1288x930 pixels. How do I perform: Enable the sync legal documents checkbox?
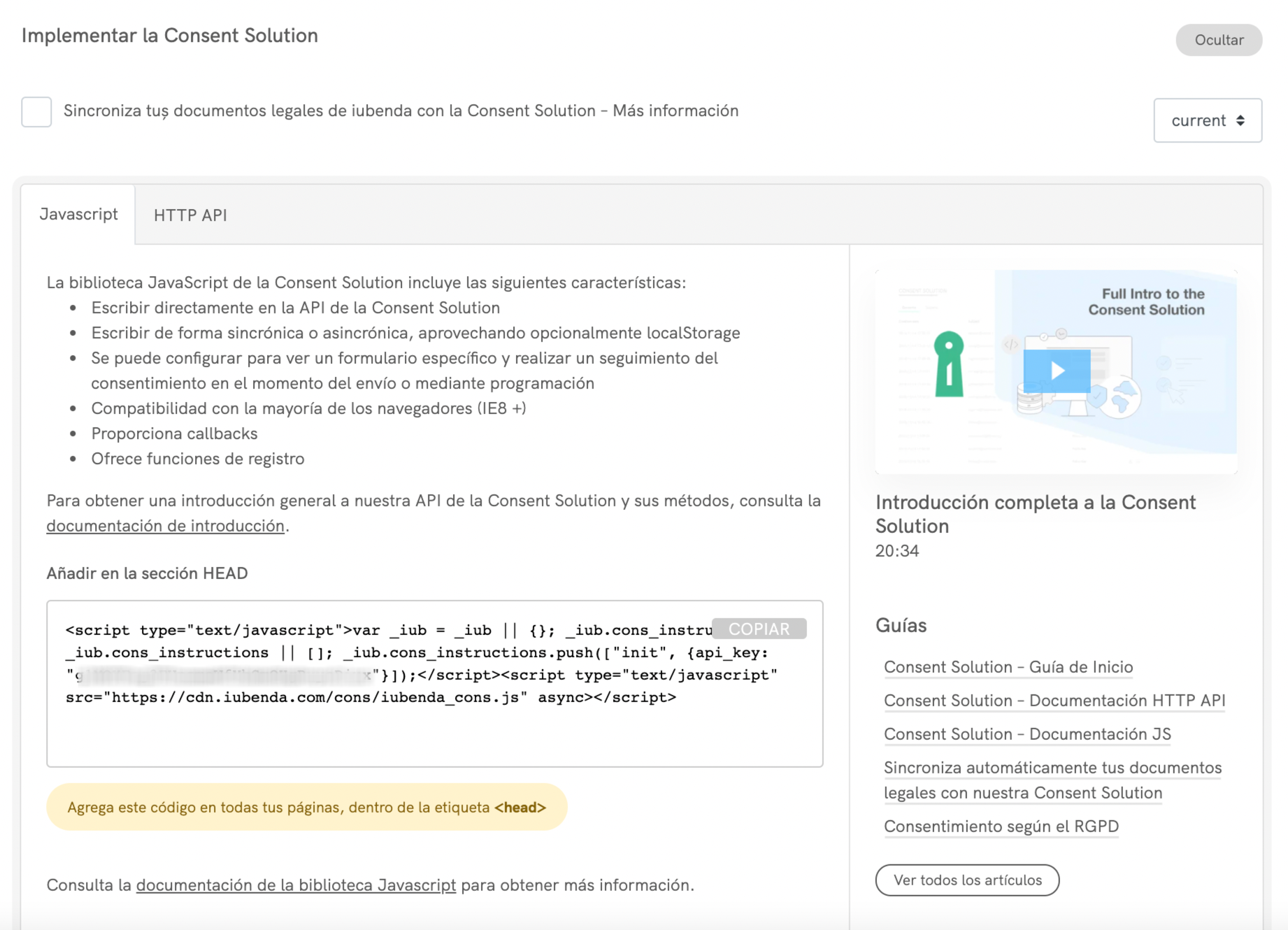pos(36,112)
